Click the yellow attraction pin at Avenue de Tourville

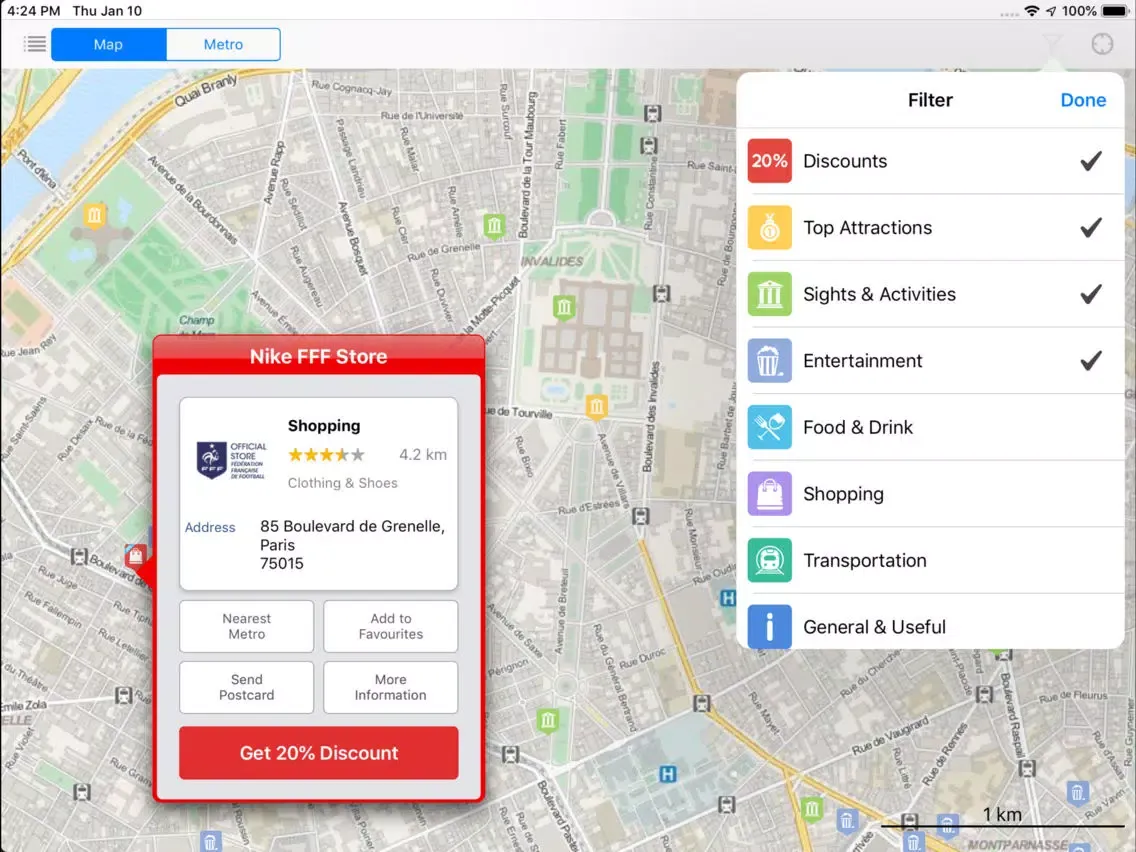(x=596, y=406)
